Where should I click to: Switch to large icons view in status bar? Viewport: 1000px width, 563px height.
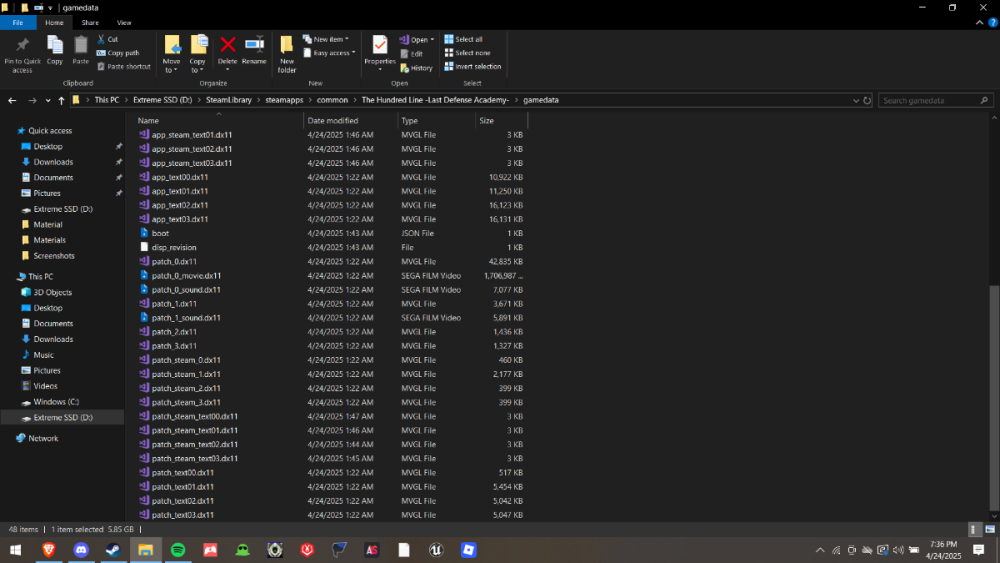tap(990, 529)
